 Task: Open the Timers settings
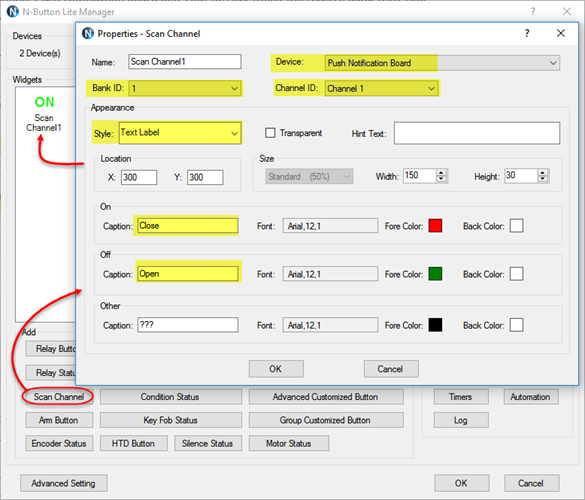coord(461,397)
